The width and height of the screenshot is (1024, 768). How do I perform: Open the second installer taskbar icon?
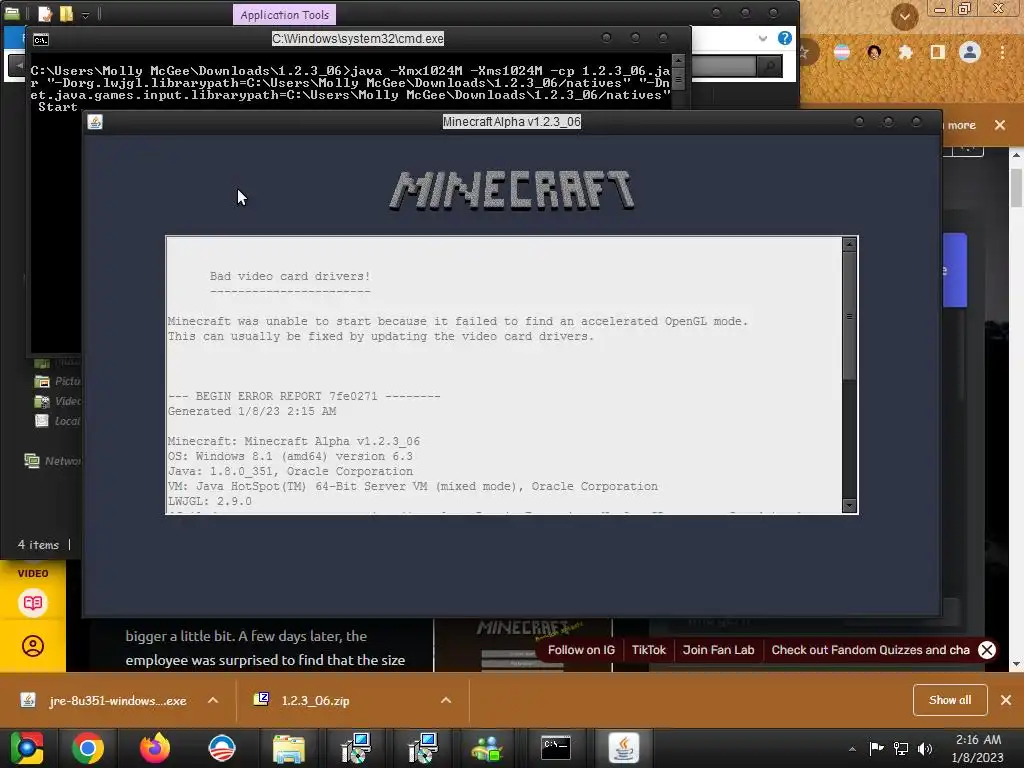point(423,748)
